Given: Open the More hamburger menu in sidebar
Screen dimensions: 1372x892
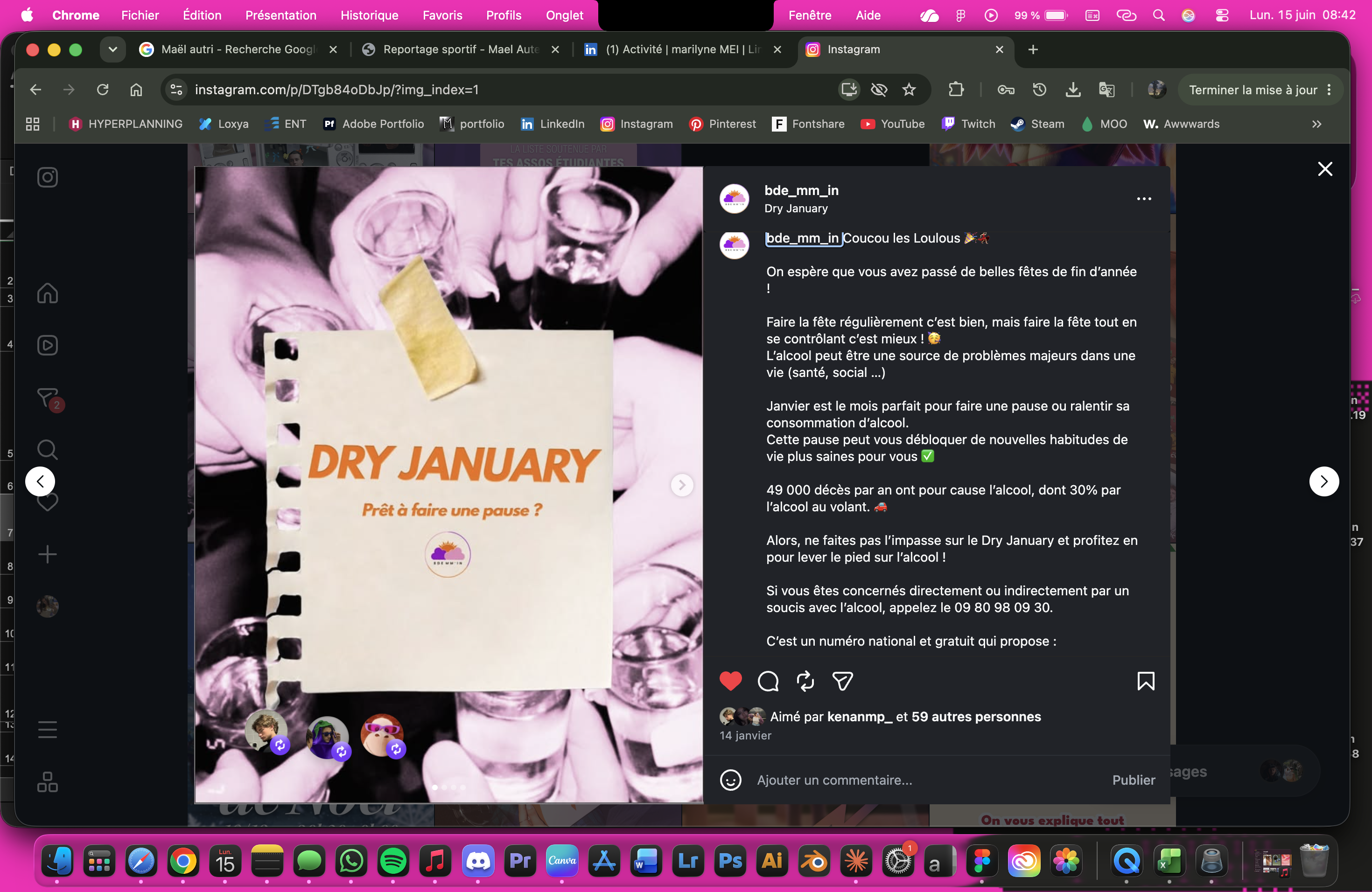Looking at the screenshot, I should 47,730.
